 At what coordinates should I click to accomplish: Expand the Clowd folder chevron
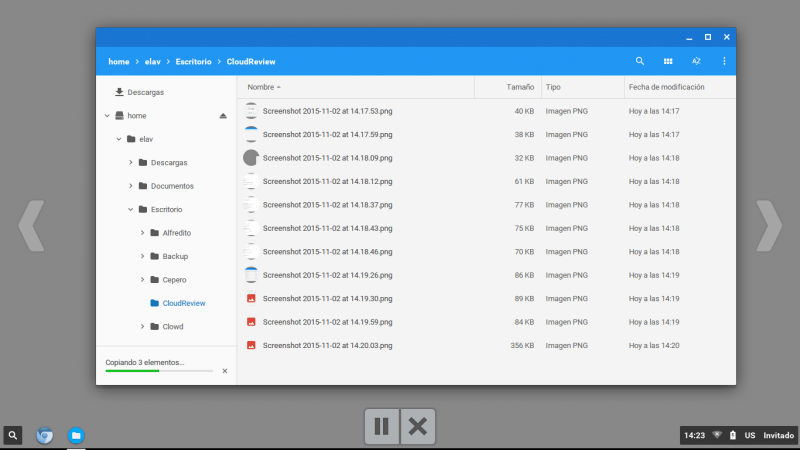click(x=142, y=327)
